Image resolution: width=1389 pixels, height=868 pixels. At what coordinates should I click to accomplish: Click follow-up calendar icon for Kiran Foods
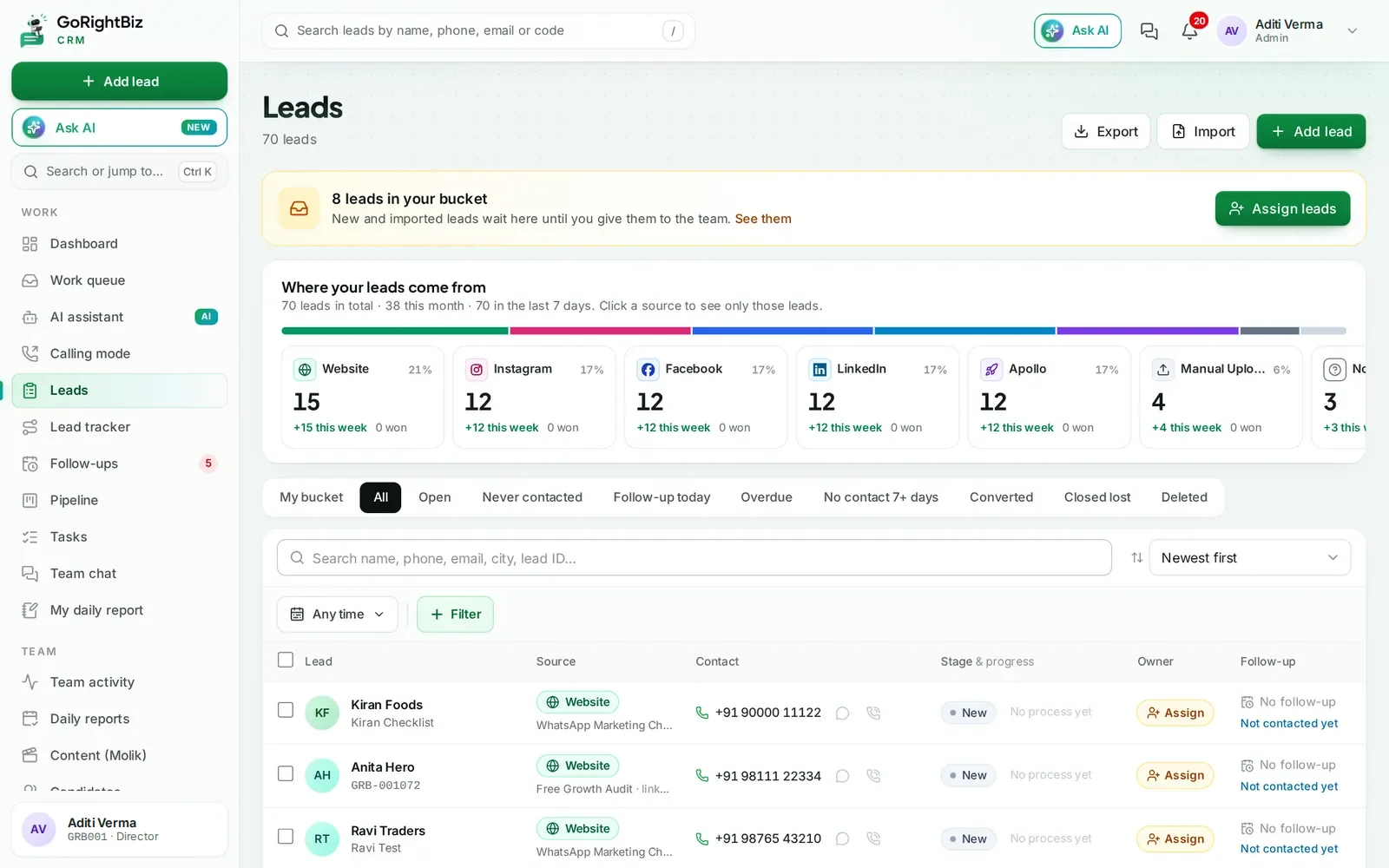1247,701
